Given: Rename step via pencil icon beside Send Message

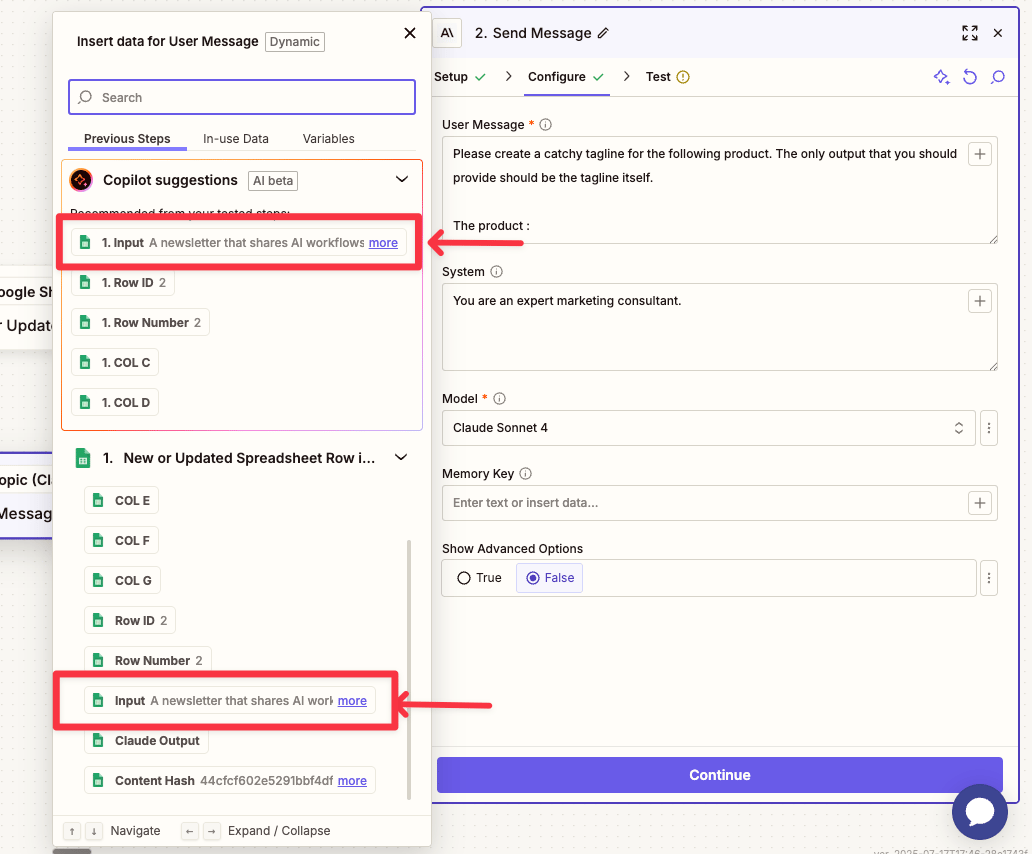Looking at the screenshot, I should (x=603, y=33).
